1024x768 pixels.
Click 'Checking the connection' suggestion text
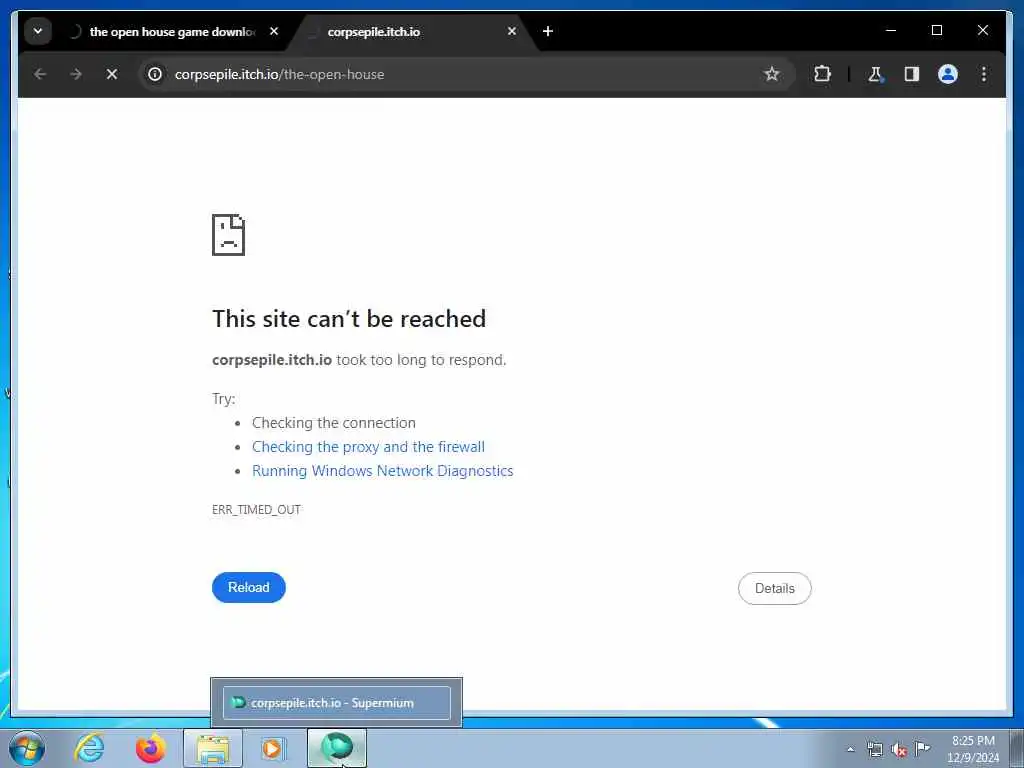[334, 423]
